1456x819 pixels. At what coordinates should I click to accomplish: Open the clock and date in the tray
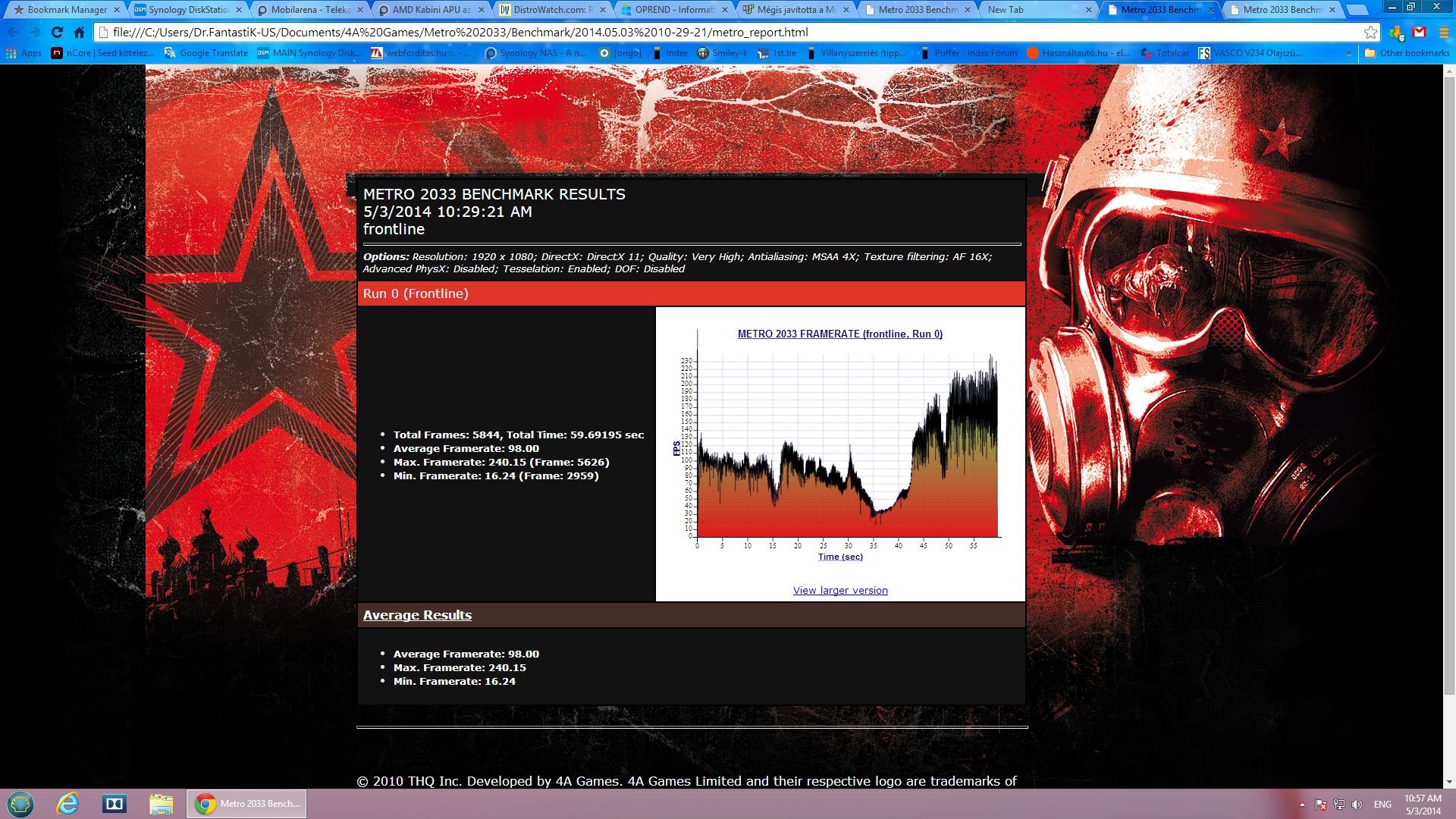[1423, 805]
